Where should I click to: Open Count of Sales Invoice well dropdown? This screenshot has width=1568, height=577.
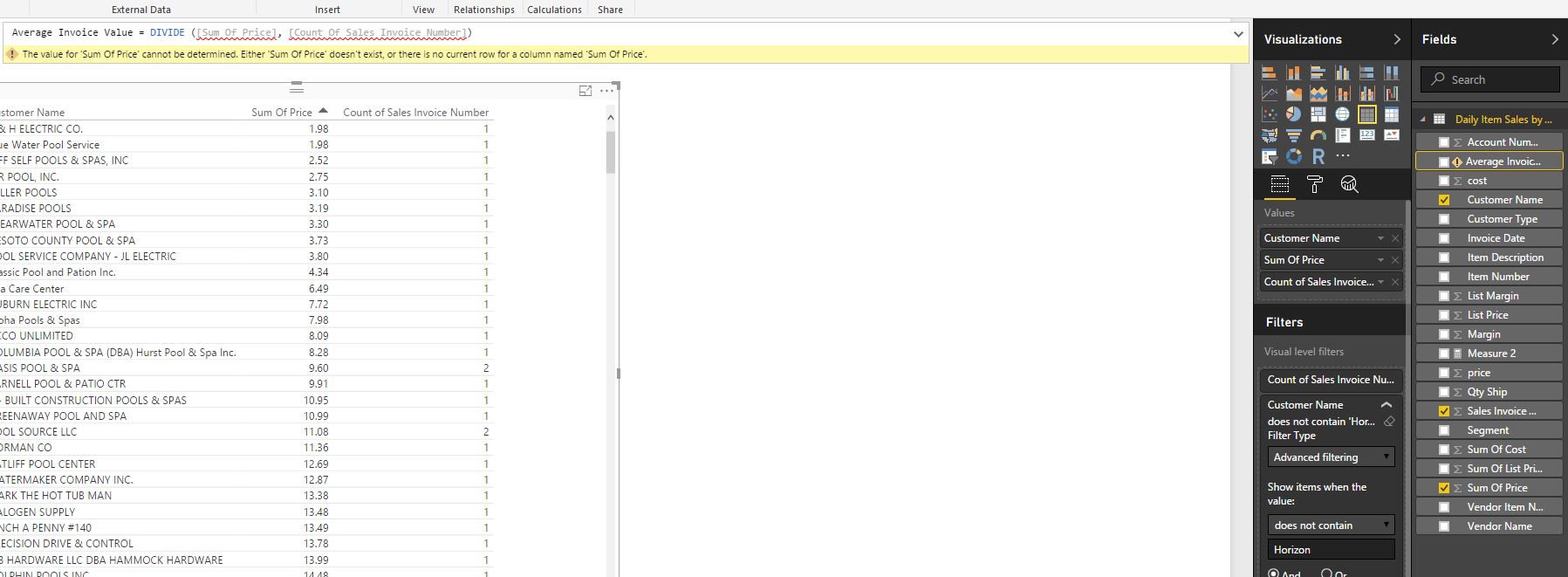1380,282
